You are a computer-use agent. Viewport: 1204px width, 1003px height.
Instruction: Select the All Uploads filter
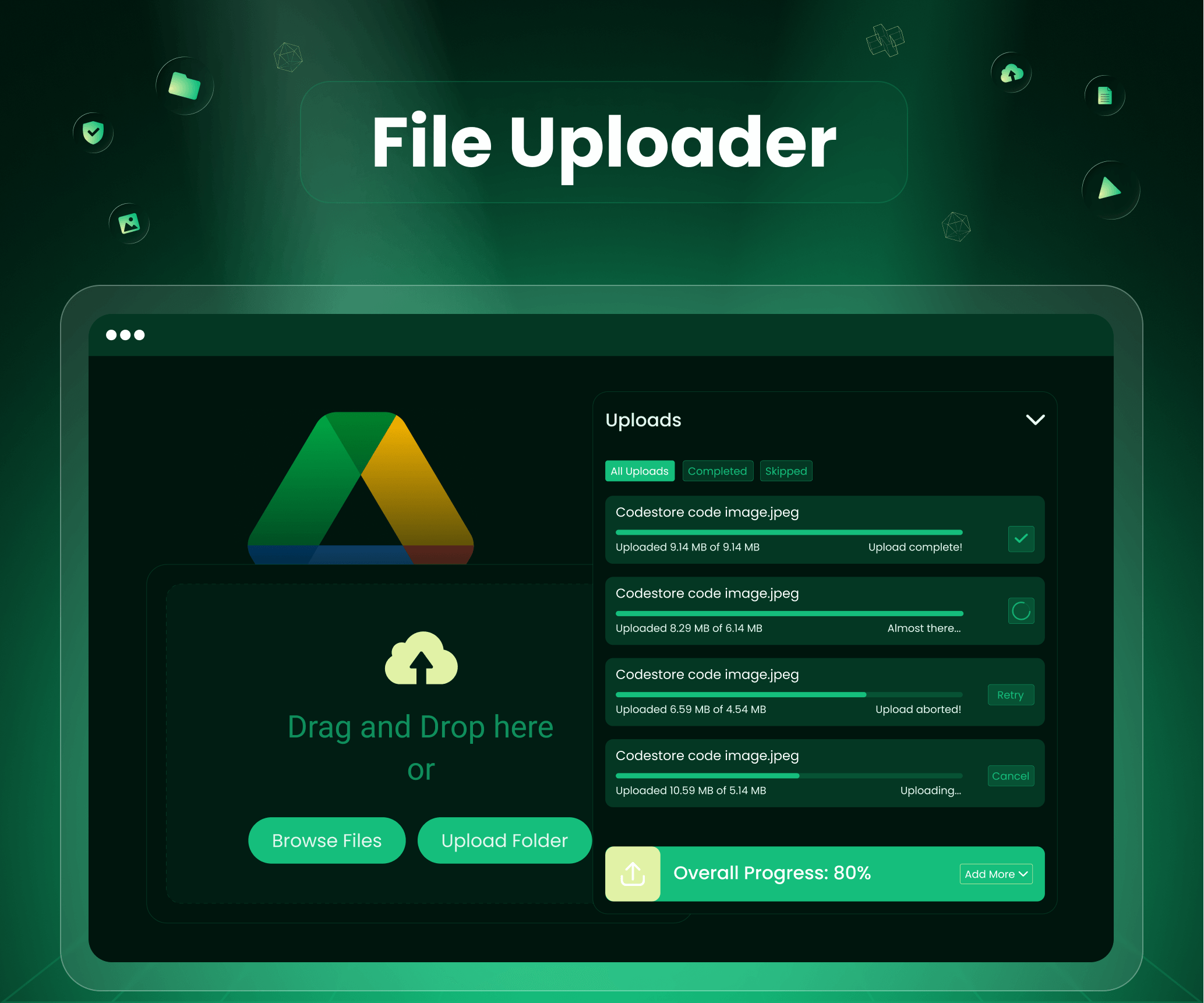click(x=639, y=471)
